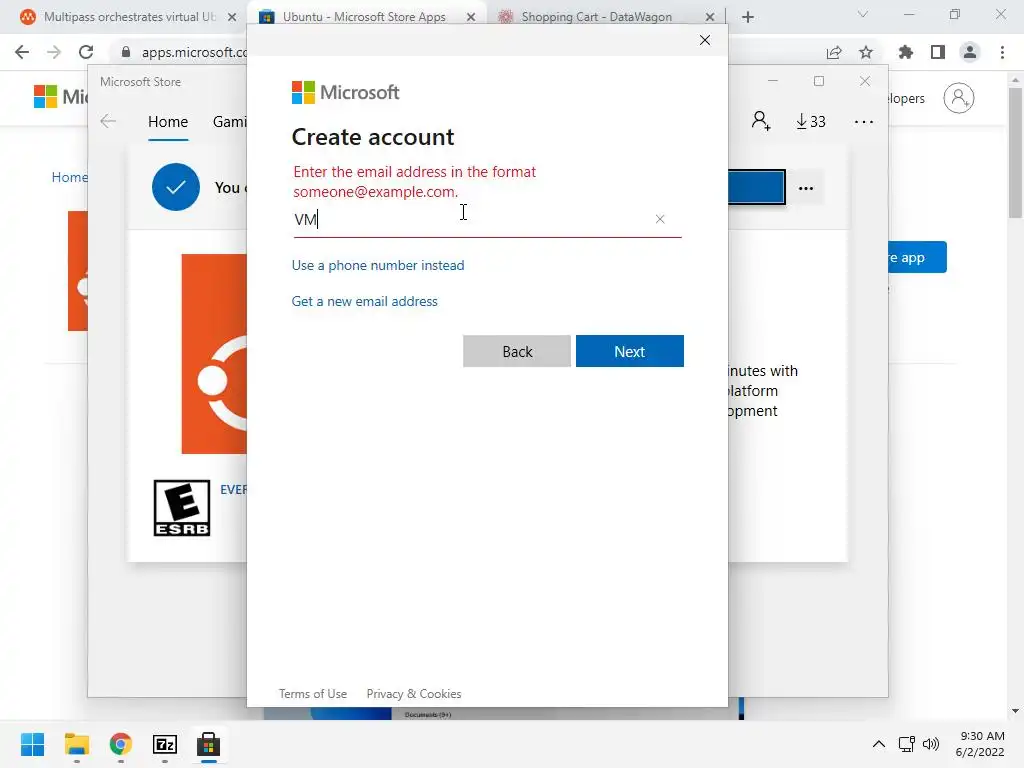Close the Shopping Cart - DataWagon tab
This screenshot has height=768, width=1024.
click(710, 17)
